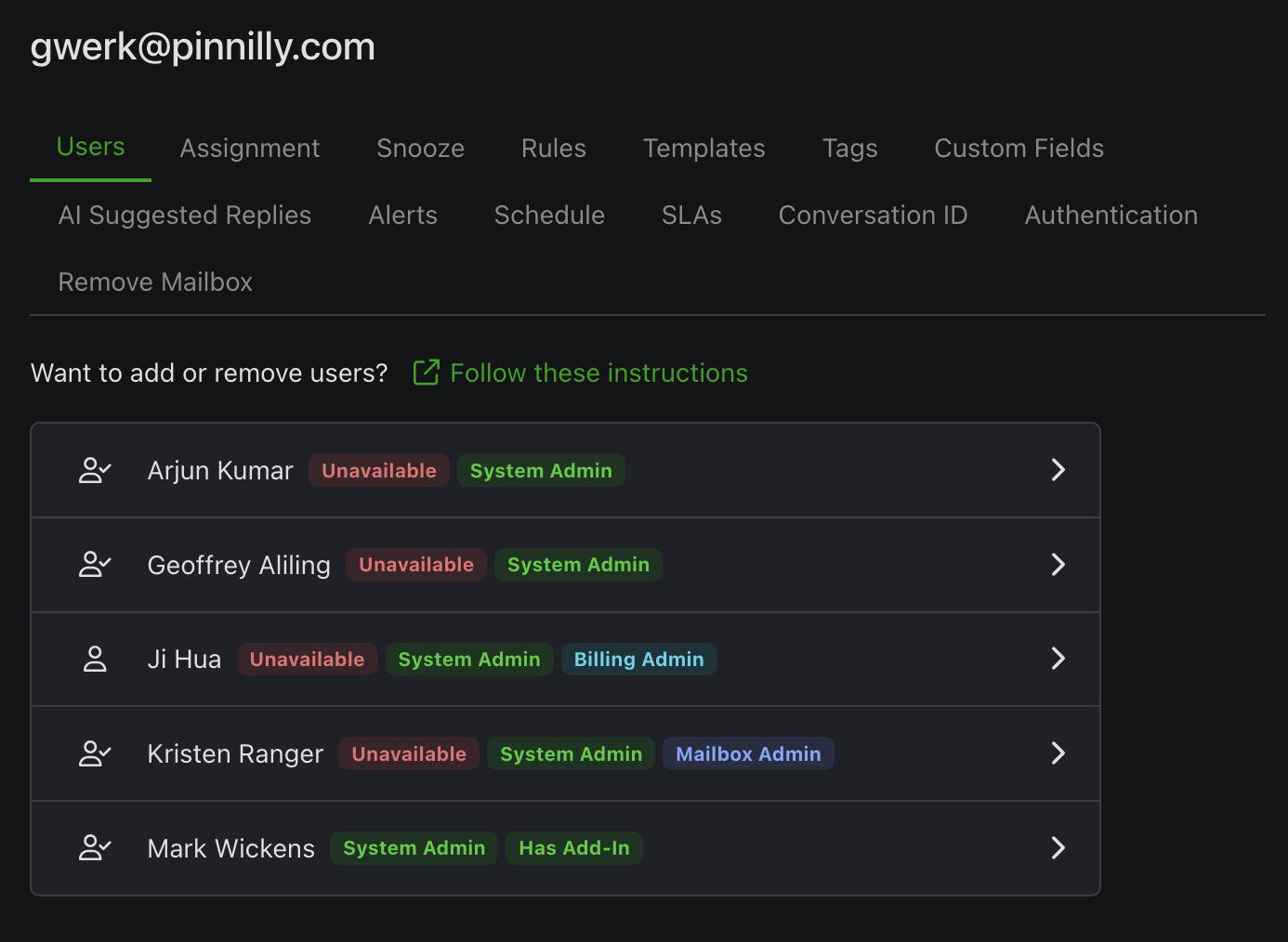The image size is (1288, 942).
Task: Click the external link icon before instructions
Action: 426,373
